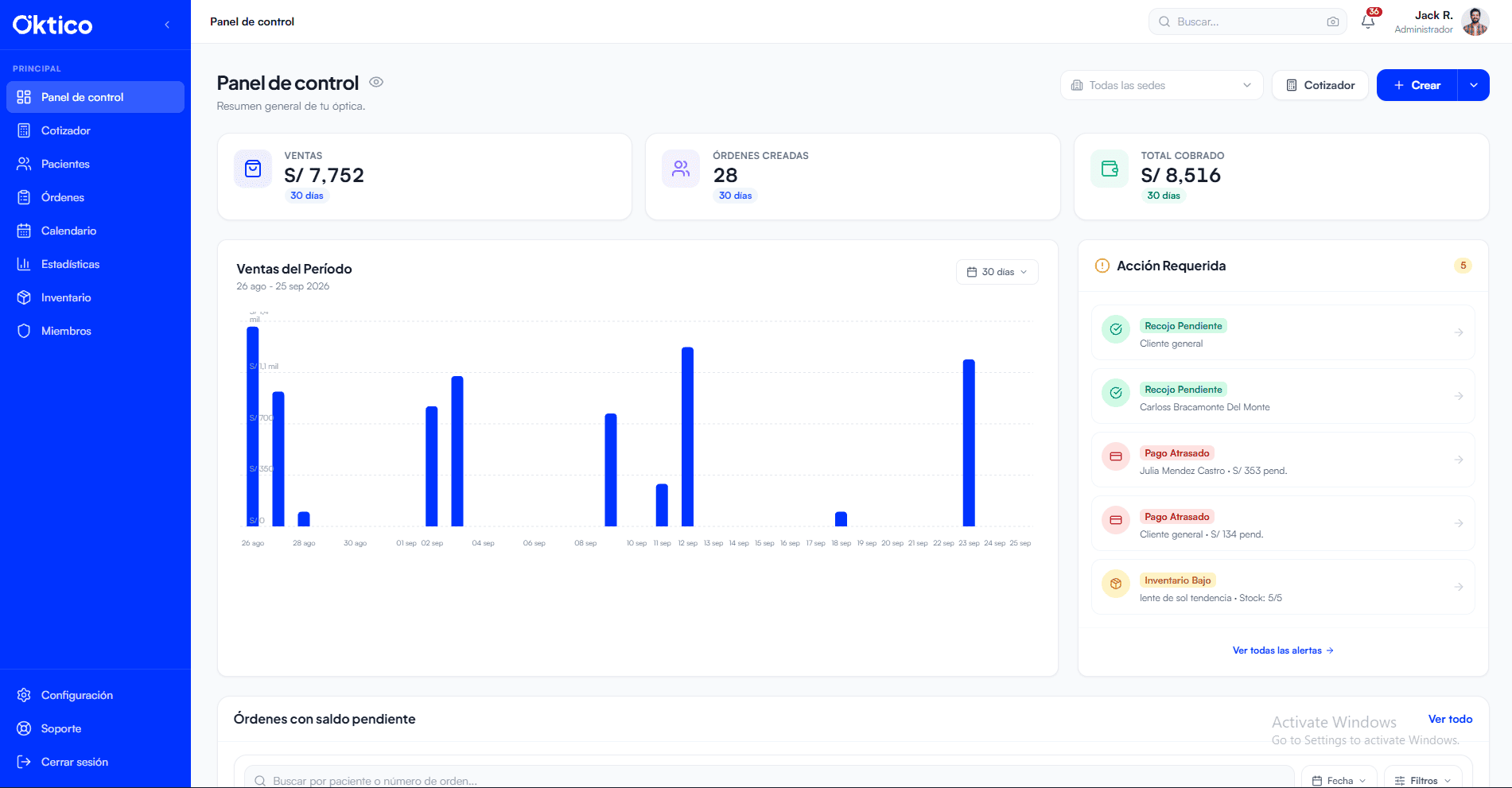Open Soporte help page

[95, 728]
